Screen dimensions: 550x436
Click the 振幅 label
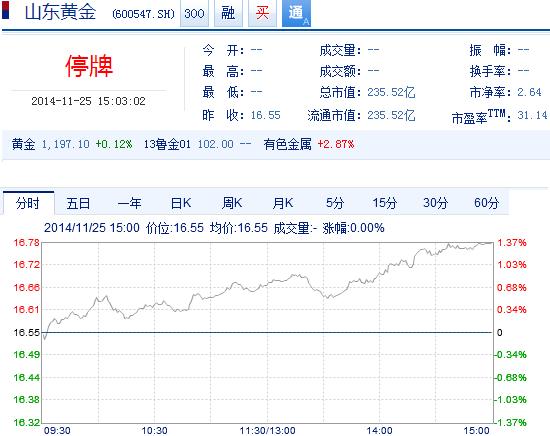[490, 51]
